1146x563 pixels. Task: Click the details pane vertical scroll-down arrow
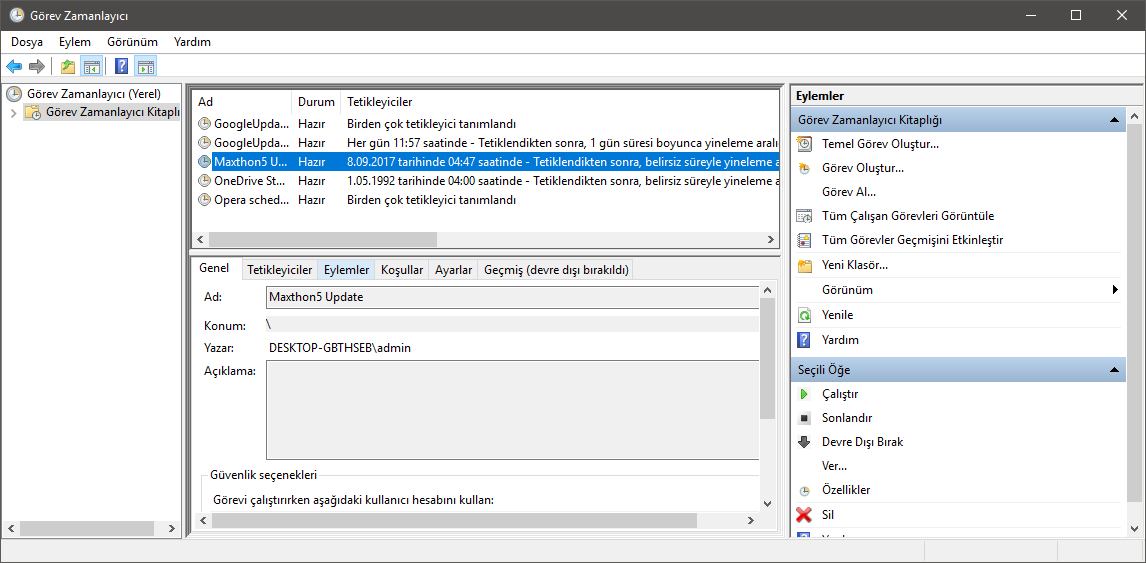point(767,504)
